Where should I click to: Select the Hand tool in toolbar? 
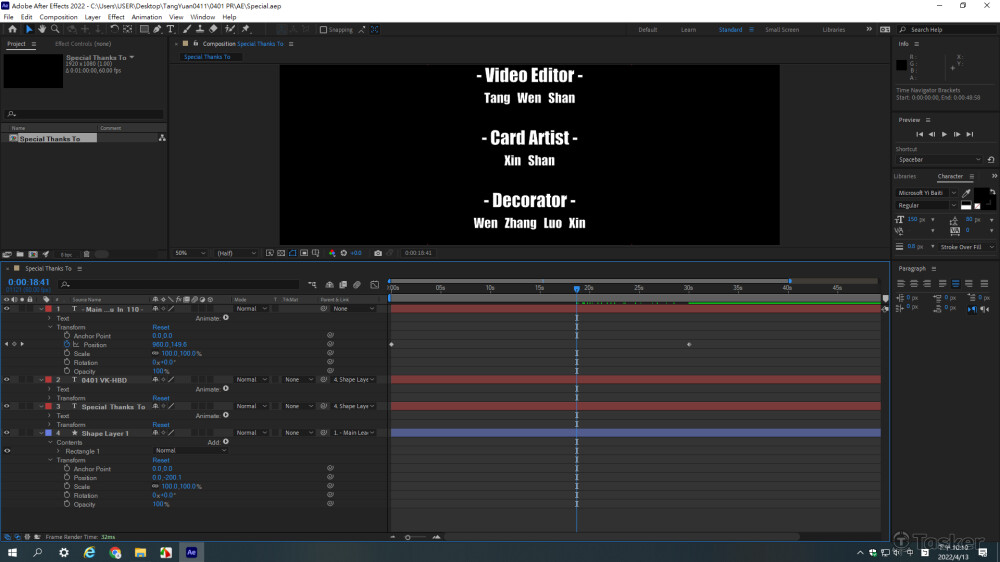(x=41, y=29)
